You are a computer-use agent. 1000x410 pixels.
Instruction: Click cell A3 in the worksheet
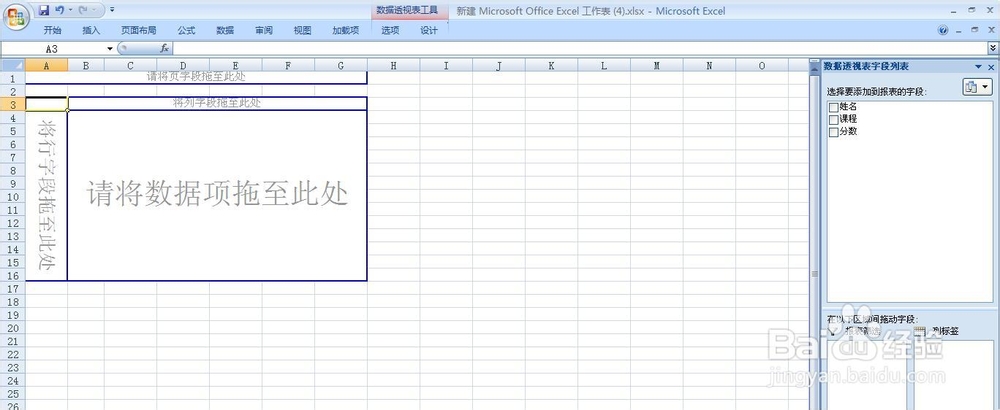tap(46, 103)
